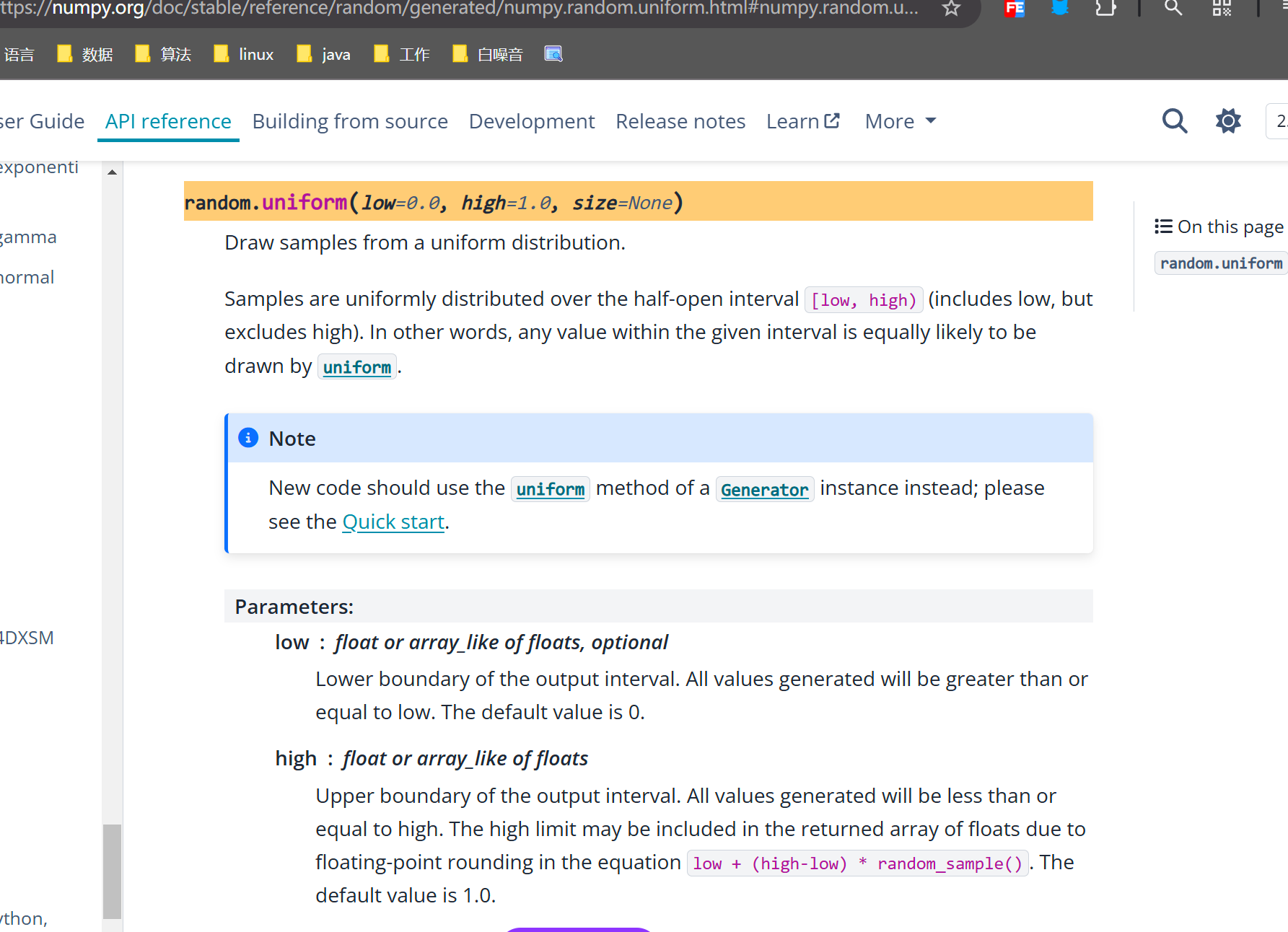
Task: Open the java bookmark folder
Action: [324, 54]
